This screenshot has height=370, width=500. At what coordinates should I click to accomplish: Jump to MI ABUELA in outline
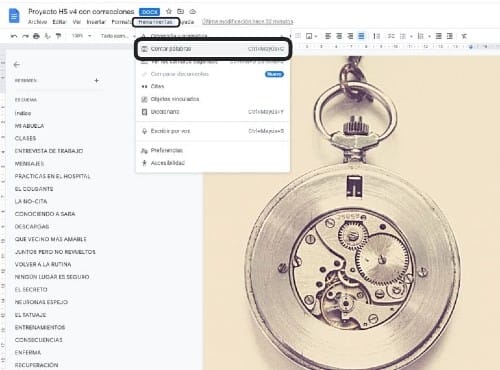(29, 126)
